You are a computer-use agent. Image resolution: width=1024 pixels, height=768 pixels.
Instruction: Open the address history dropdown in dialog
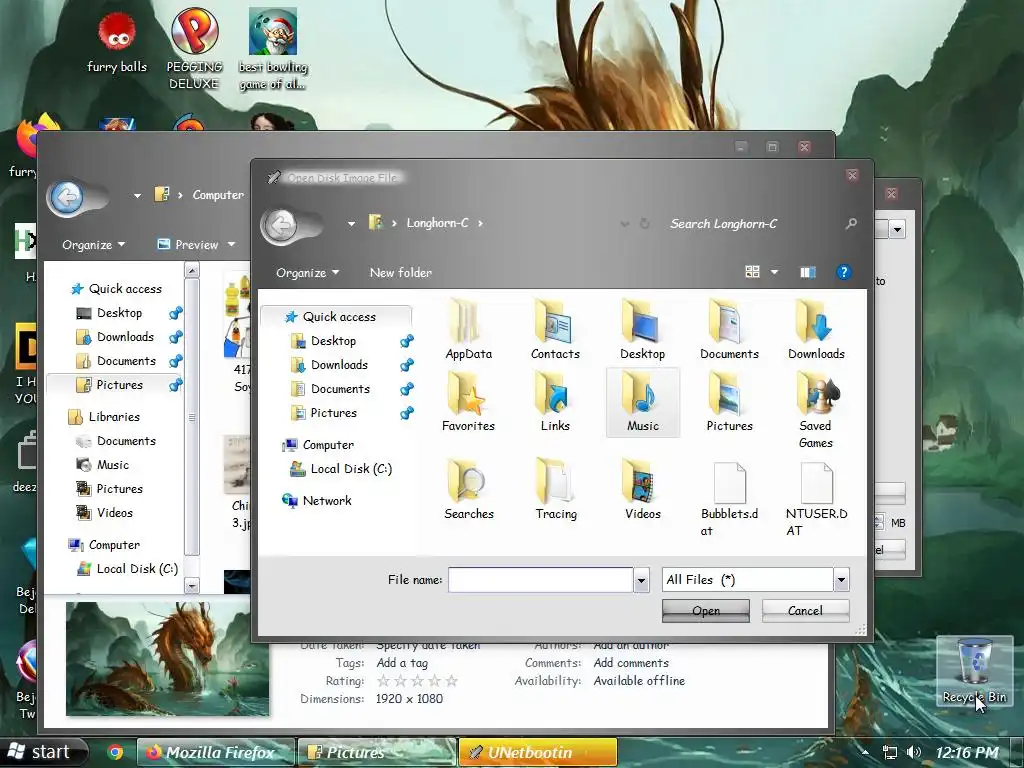pos(624,223)
